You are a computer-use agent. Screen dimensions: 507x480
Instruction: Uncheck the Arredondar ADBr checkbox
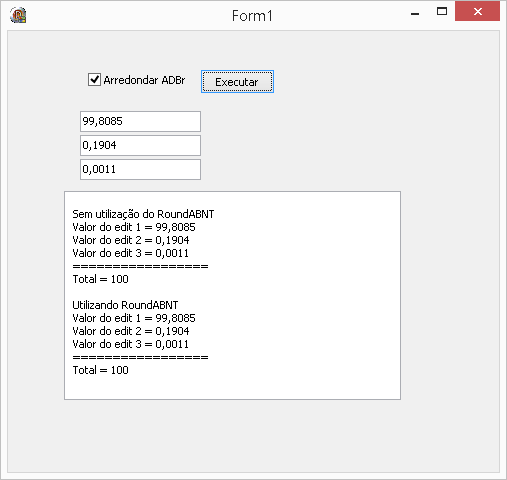94,80
